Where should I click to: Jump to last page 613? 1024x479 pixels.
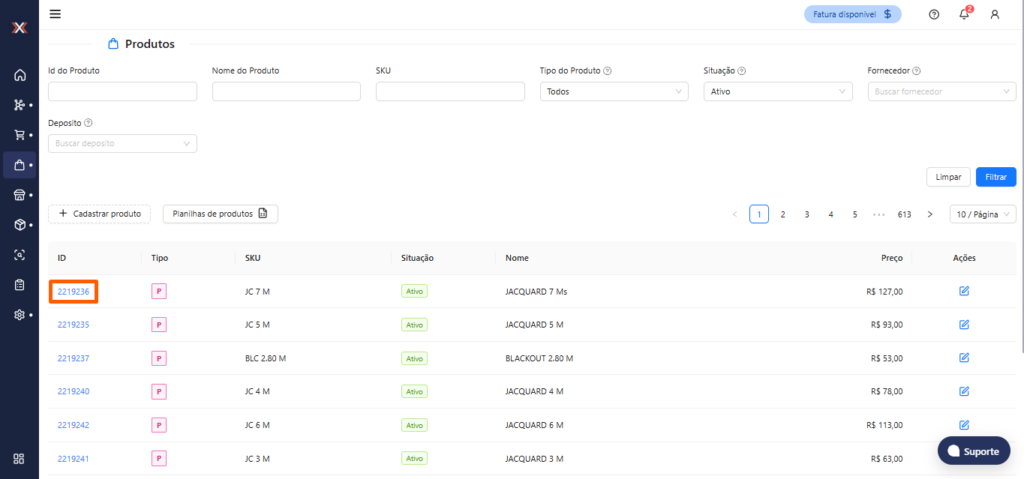pos(904,214)
